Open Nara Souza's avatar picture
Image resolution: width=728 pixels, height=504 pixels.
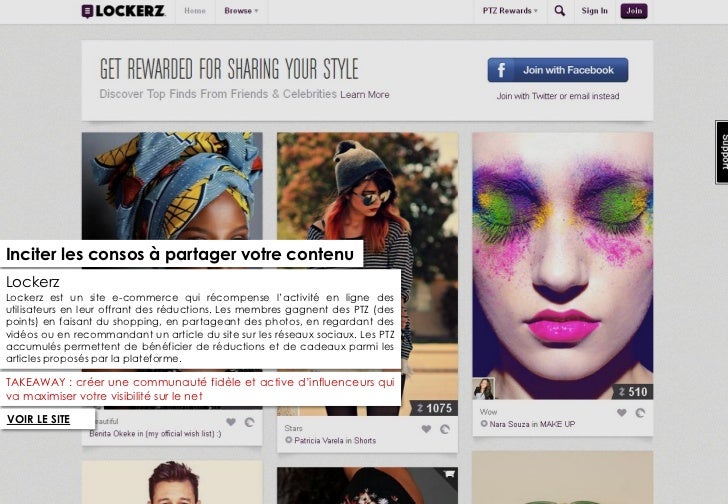[x=483, y=388]
